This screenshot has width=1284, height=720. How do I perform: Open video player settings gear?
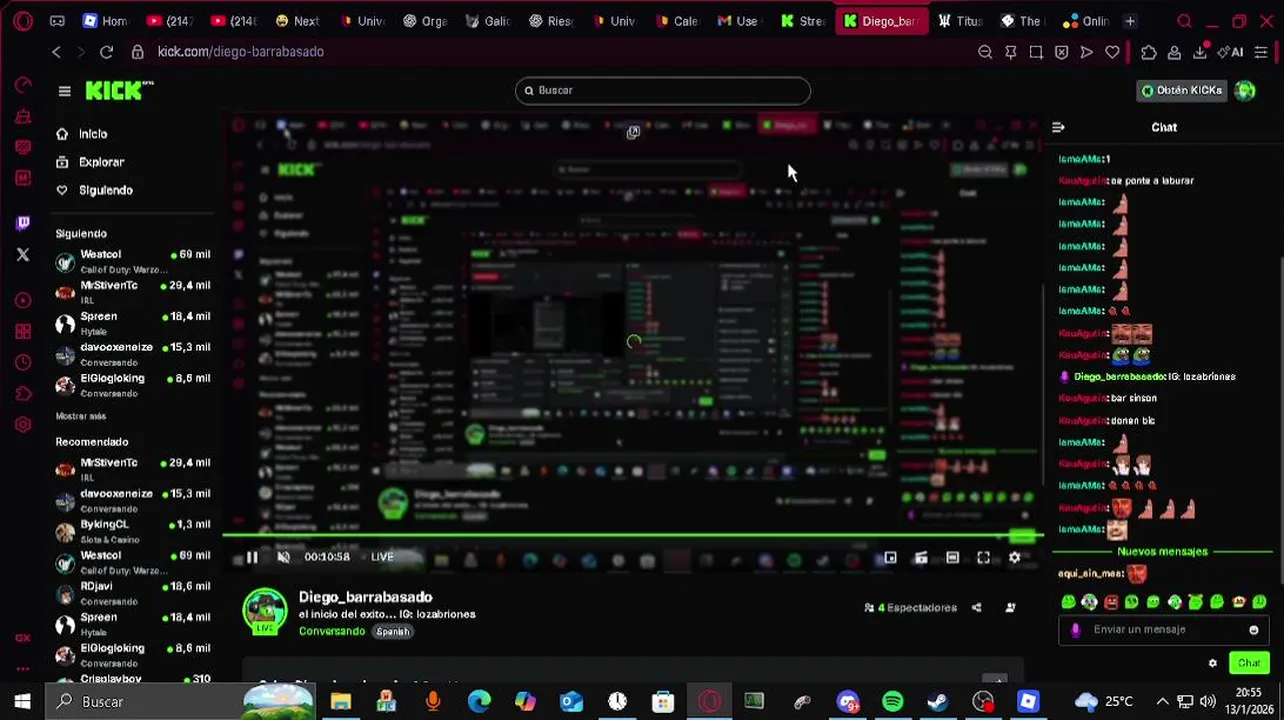(x=1015, y=558)
